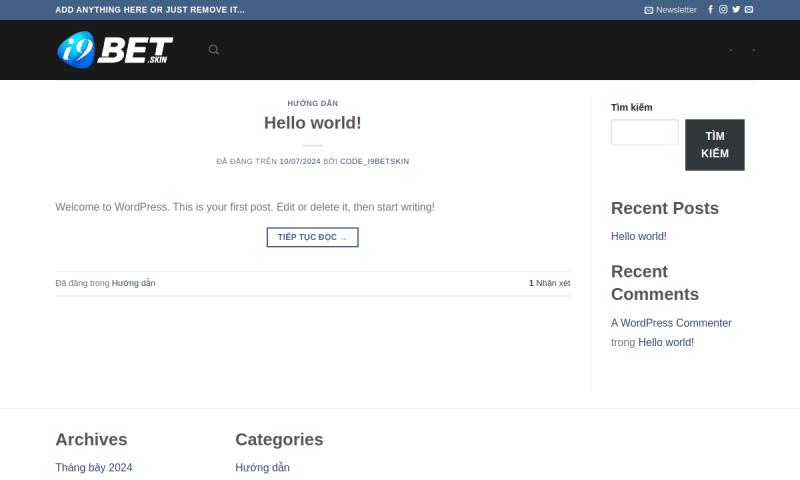Click the i9BET.skin logo
The image size is (800, 480).
coord(114,50)
